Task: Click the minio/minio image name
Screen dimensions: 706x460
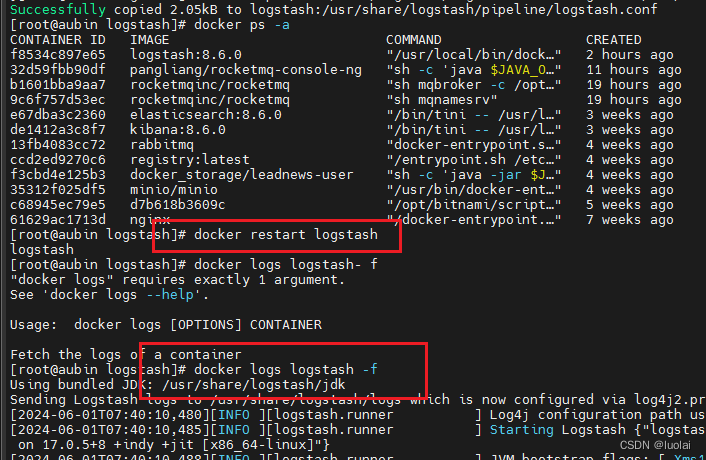Action: [x=174, y=190]
